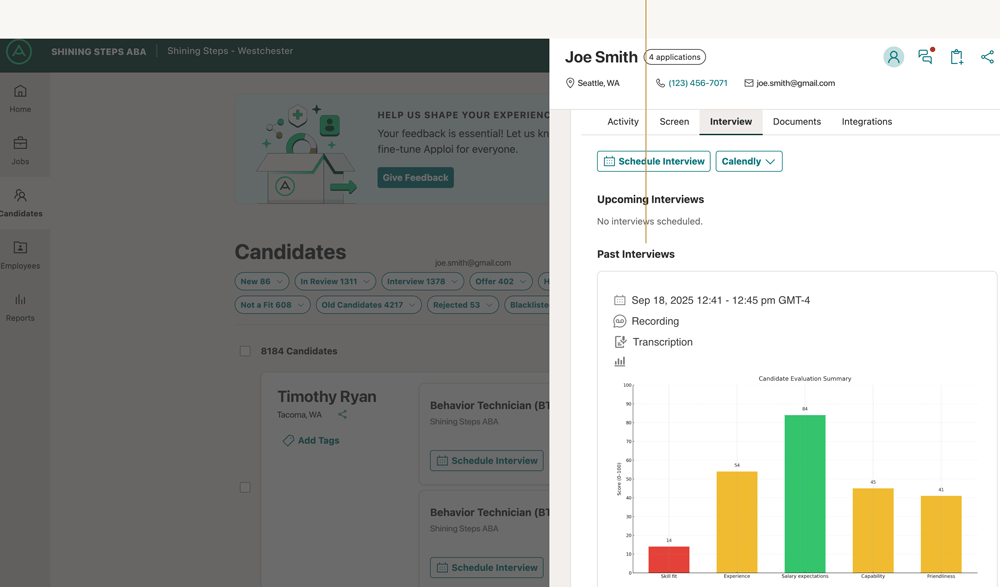The height and width of the screenshot is (587, 1000).
Task: Click share icon in Joe Smith header
Action: click(987, 57)
